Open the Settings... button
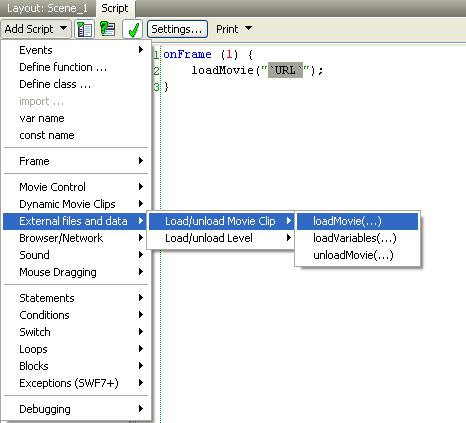Image resolution: width=466 pixels, height=423 pixels. (177, 29)
